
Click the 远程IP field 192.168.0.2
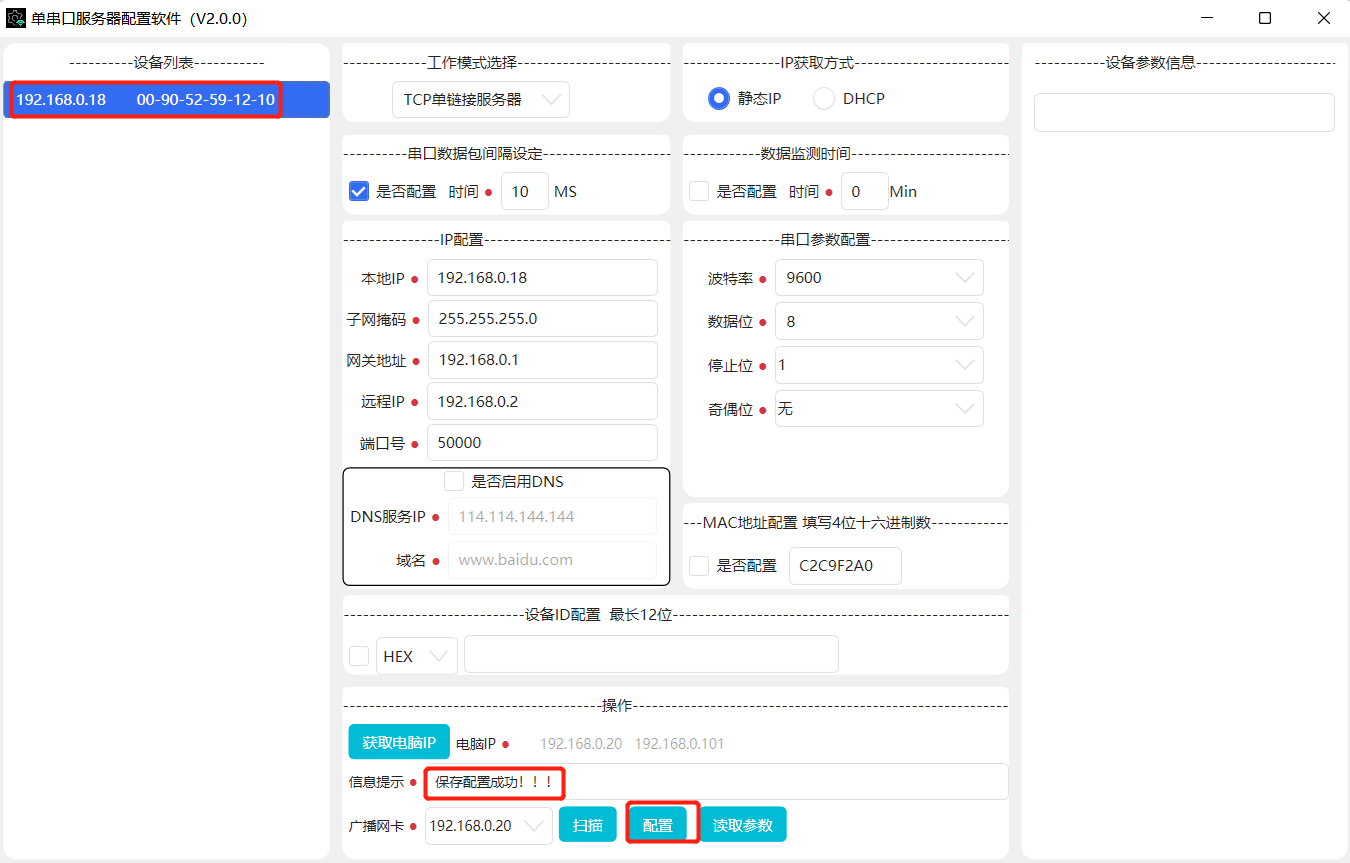[542, 401]
